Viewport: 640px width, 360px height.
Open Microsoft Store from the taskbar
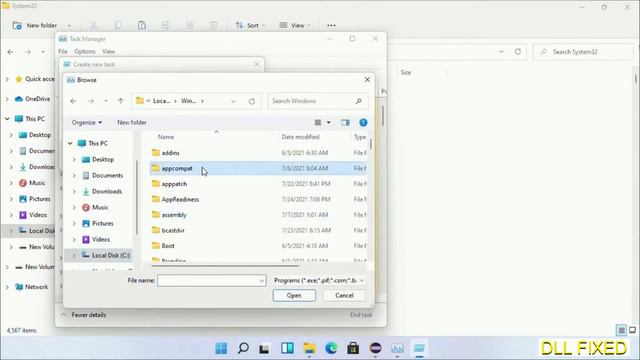pos(353,348)
